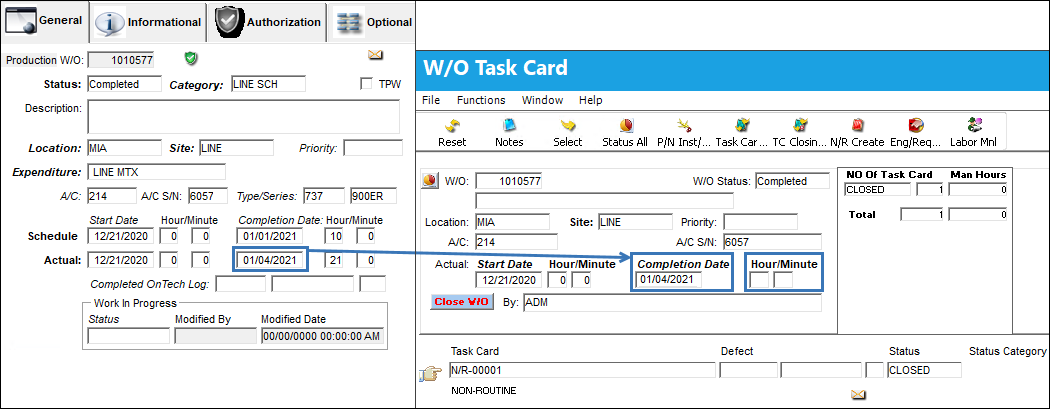The image size is (1050, 409).
Task: Toggle the TPW checkbox
Action: click(366, 84)
